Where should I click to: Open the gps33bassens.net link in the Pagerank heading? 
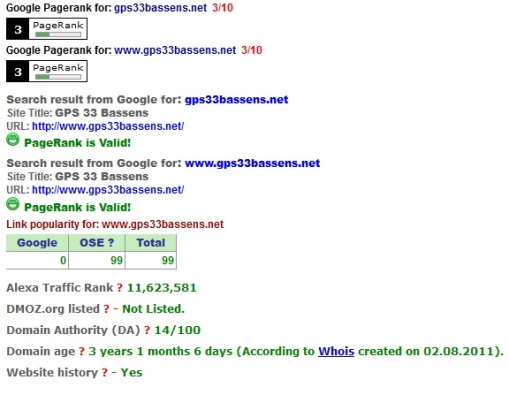(x=160, y=8)
